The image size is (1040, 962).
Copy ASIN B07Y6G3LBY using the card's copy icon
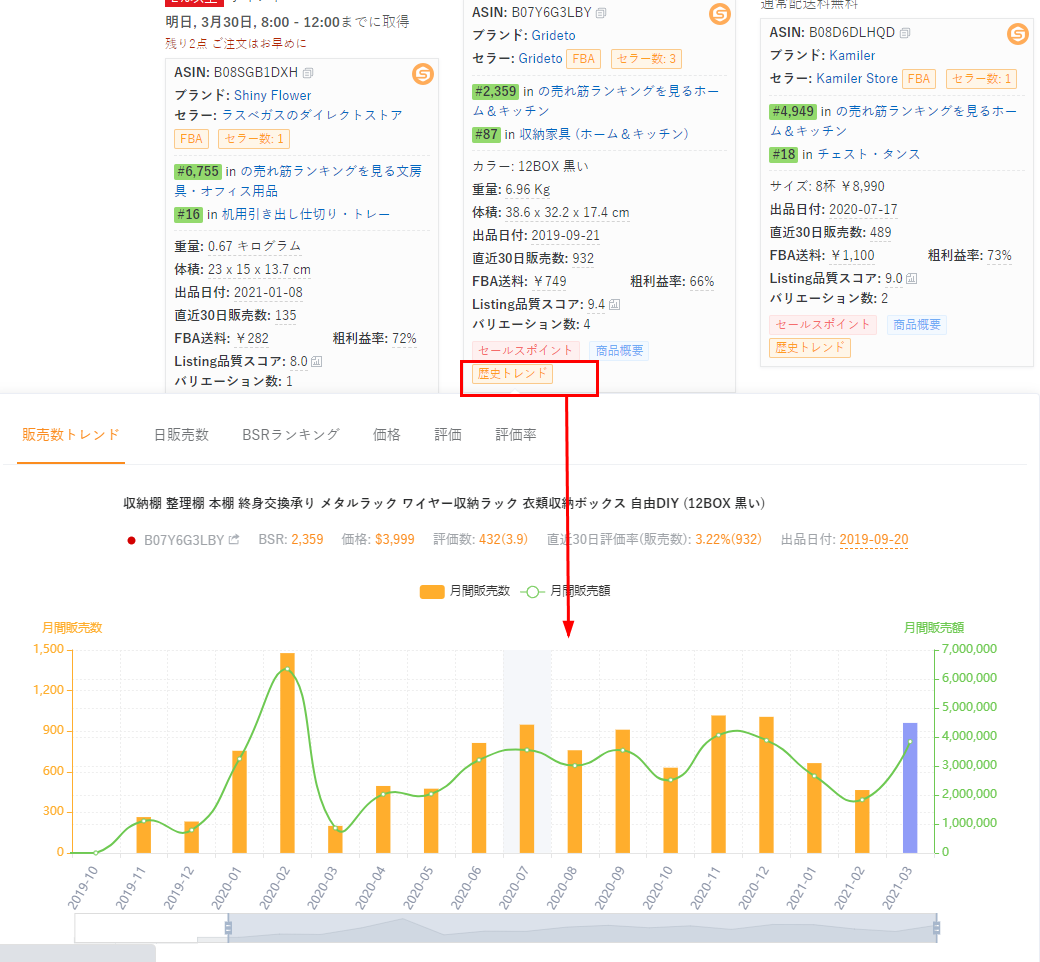[601, 13]
